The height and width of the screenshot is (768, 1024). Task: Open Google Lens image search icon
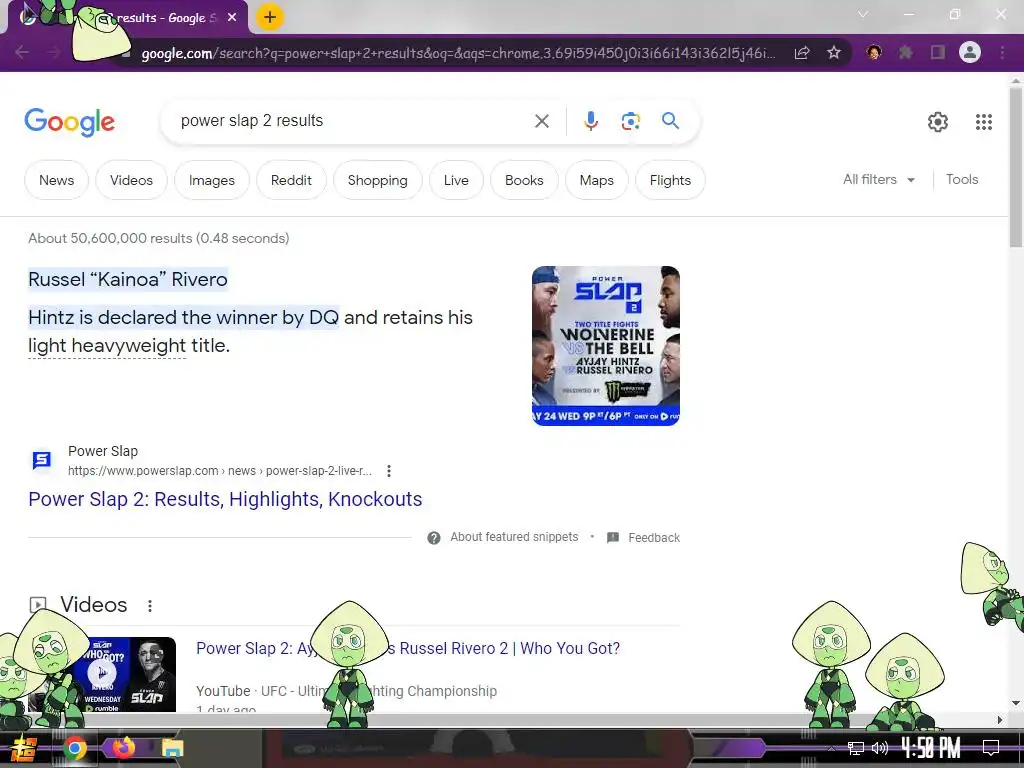[x=630, y=121]
